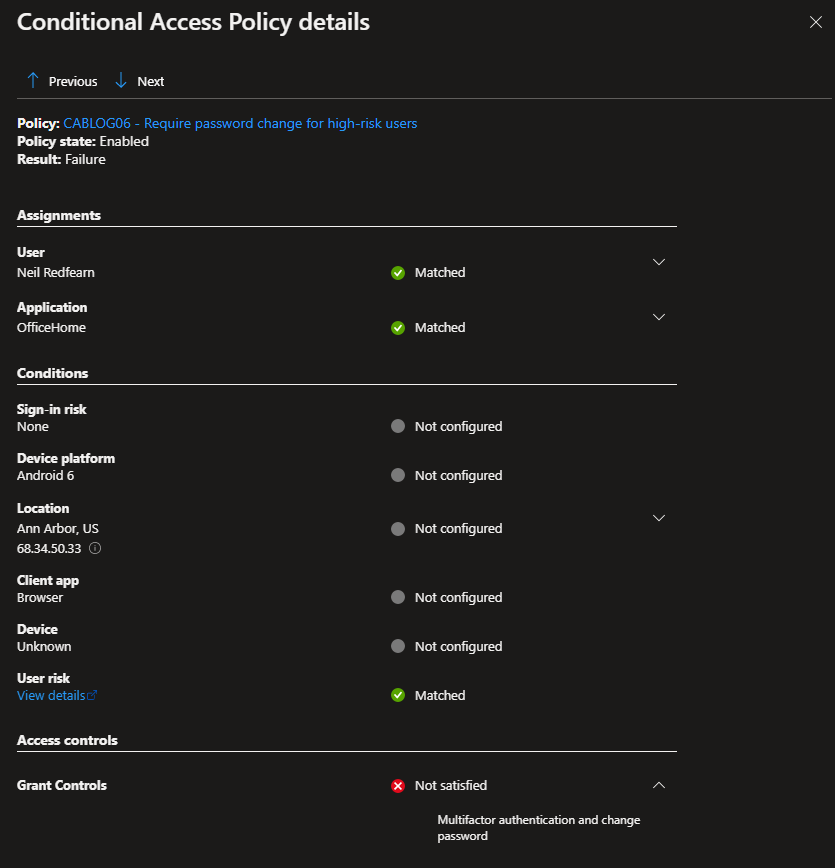
Task: Collapse the Grant Controls details chevron
Action: 658,785
